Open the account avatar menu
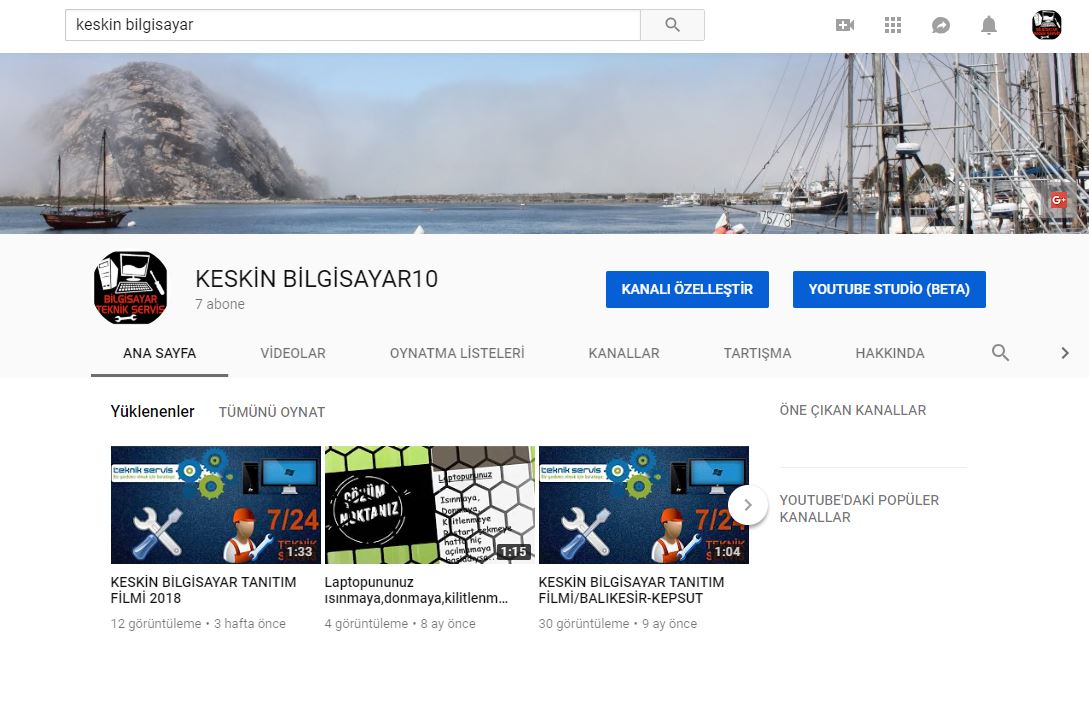Viewport: 1089px width, 724px height. coord(1046,25)
